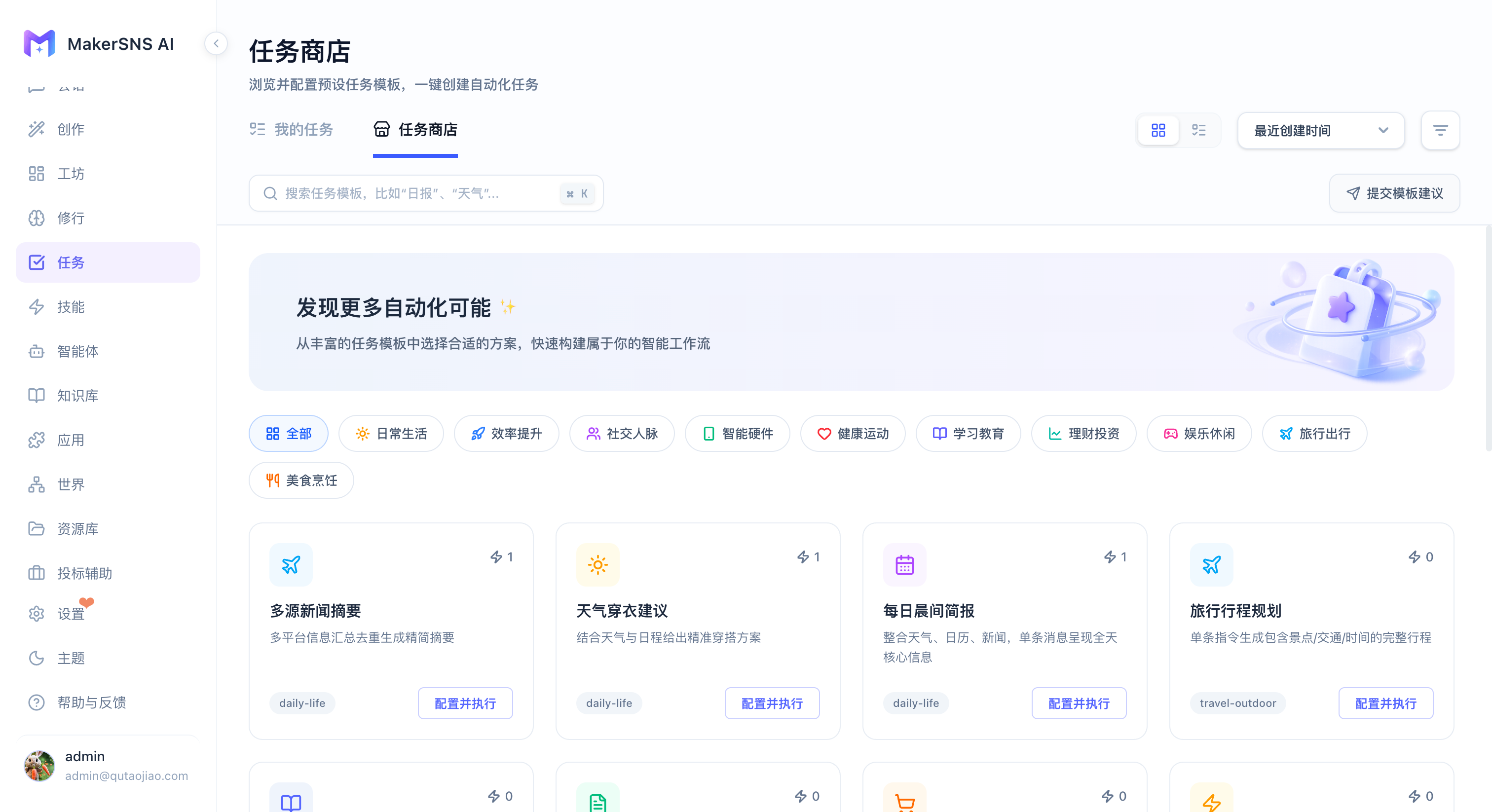The image size is (1492, 812).
Task: Open the 多源新闻摘要 card title
Action: click(316, 611)
